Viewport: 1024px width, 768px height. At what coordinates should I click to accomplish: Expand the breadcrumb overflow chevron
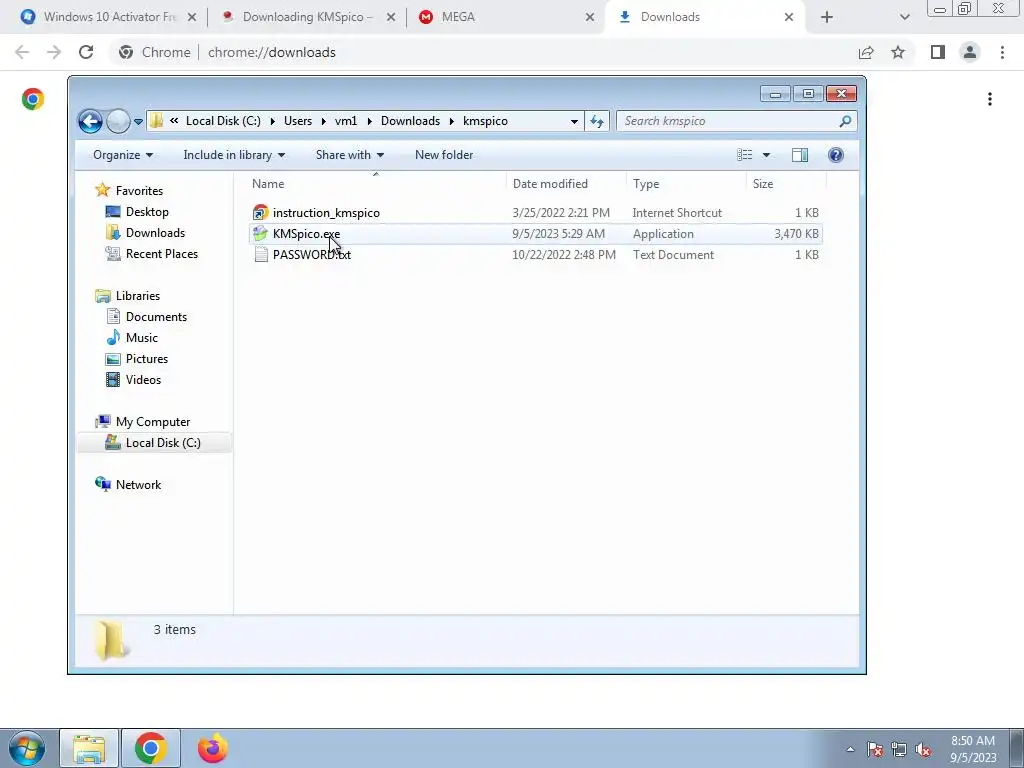point(174,121)
